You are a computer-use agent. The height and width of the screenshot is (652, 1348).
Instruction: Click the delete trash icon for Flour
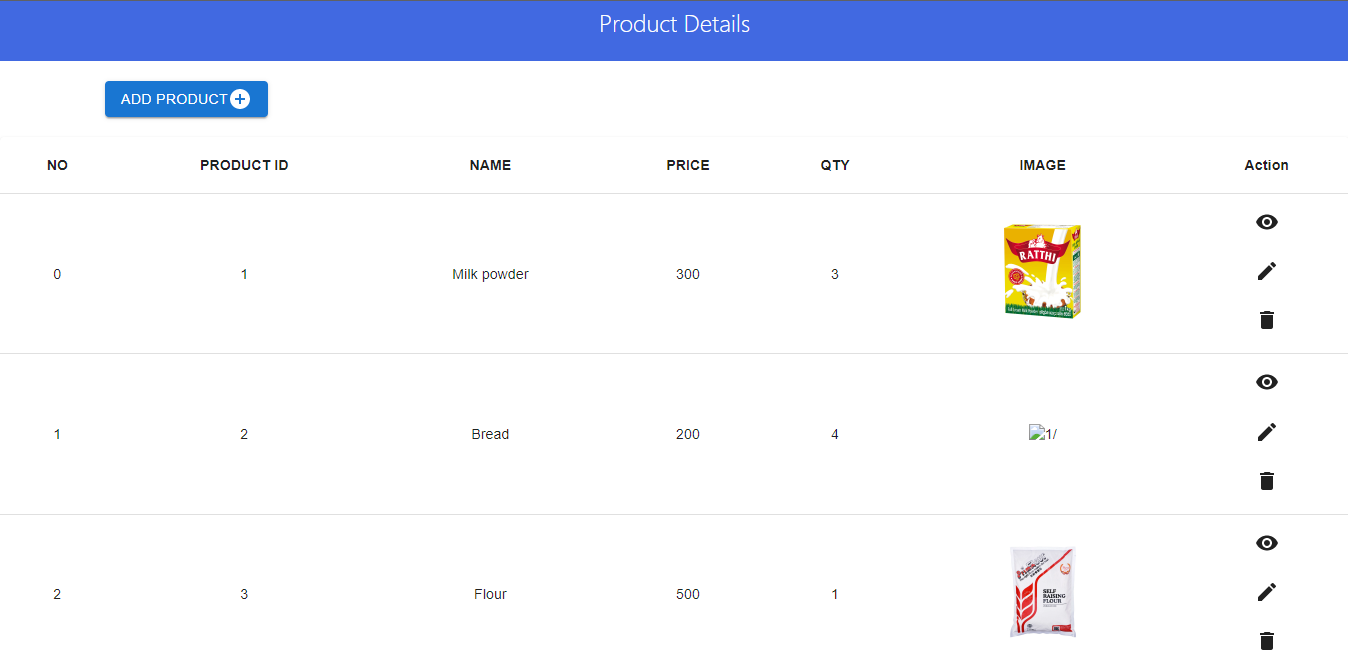click(1267, 641)
